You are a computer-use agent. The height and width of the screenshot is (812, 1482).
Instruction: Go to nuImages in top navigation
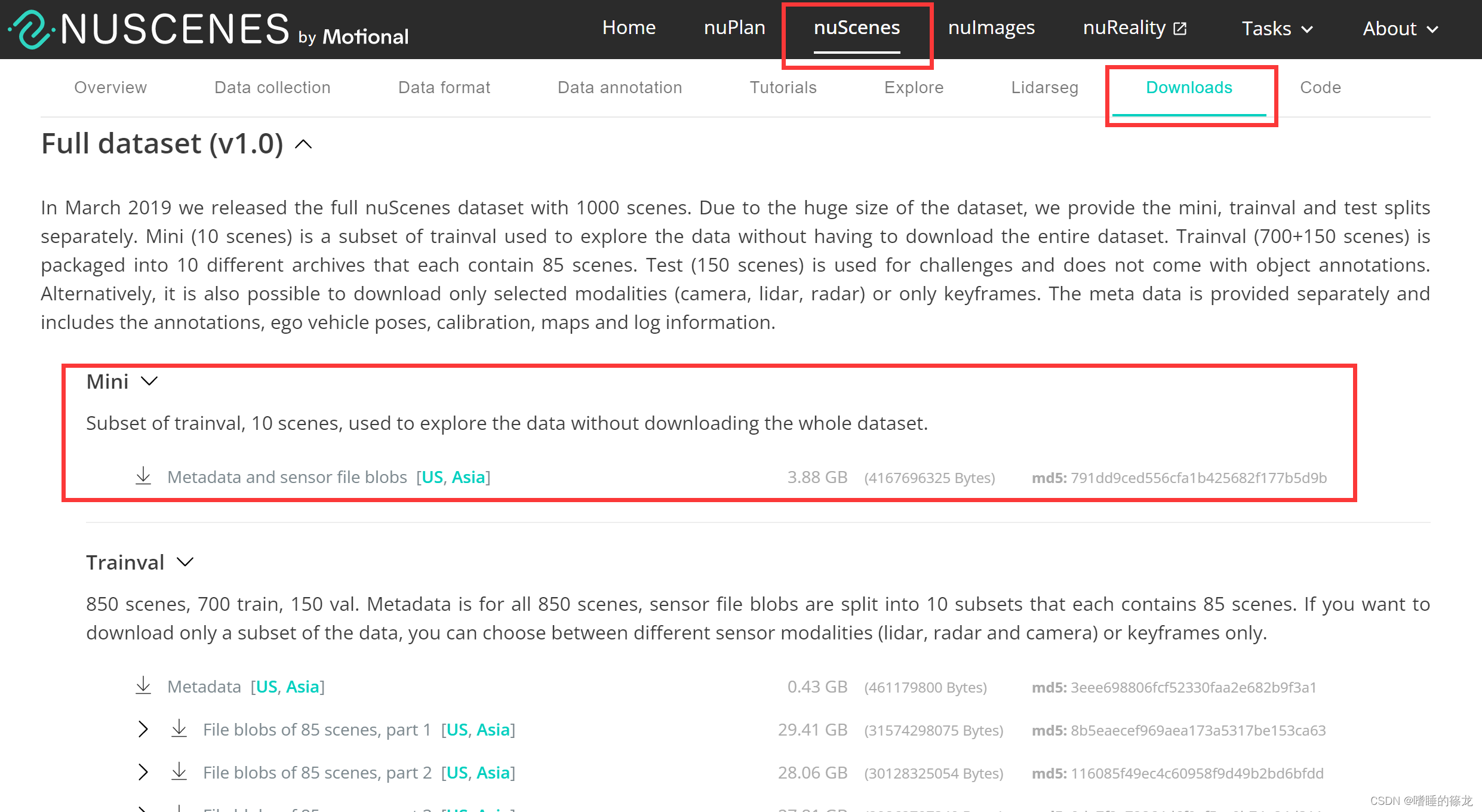point(991,27)
